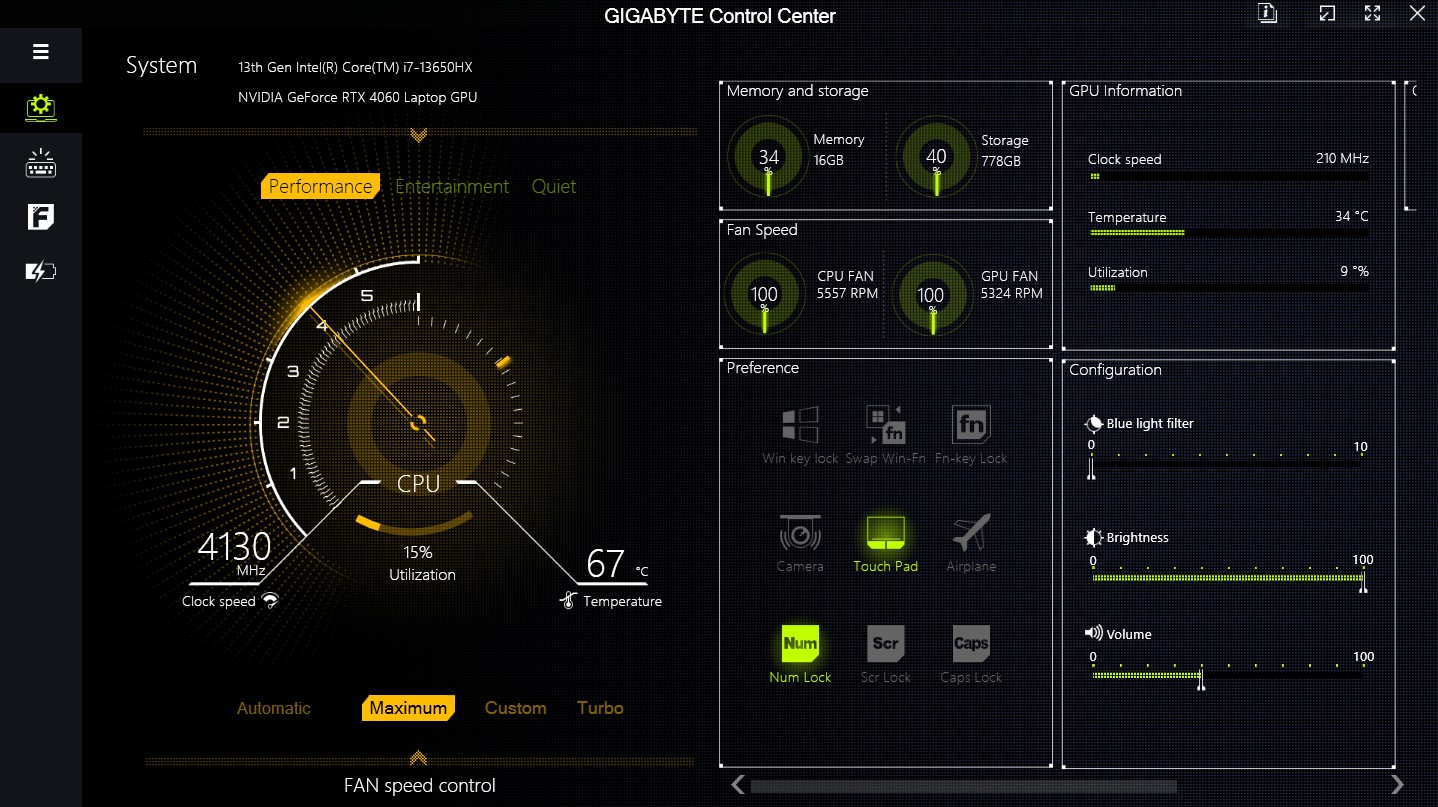Open the hamburger menu
Image resolution: width=1438 pixels, height=807 pixels.
pyautogui.click(x=41, y=52)
